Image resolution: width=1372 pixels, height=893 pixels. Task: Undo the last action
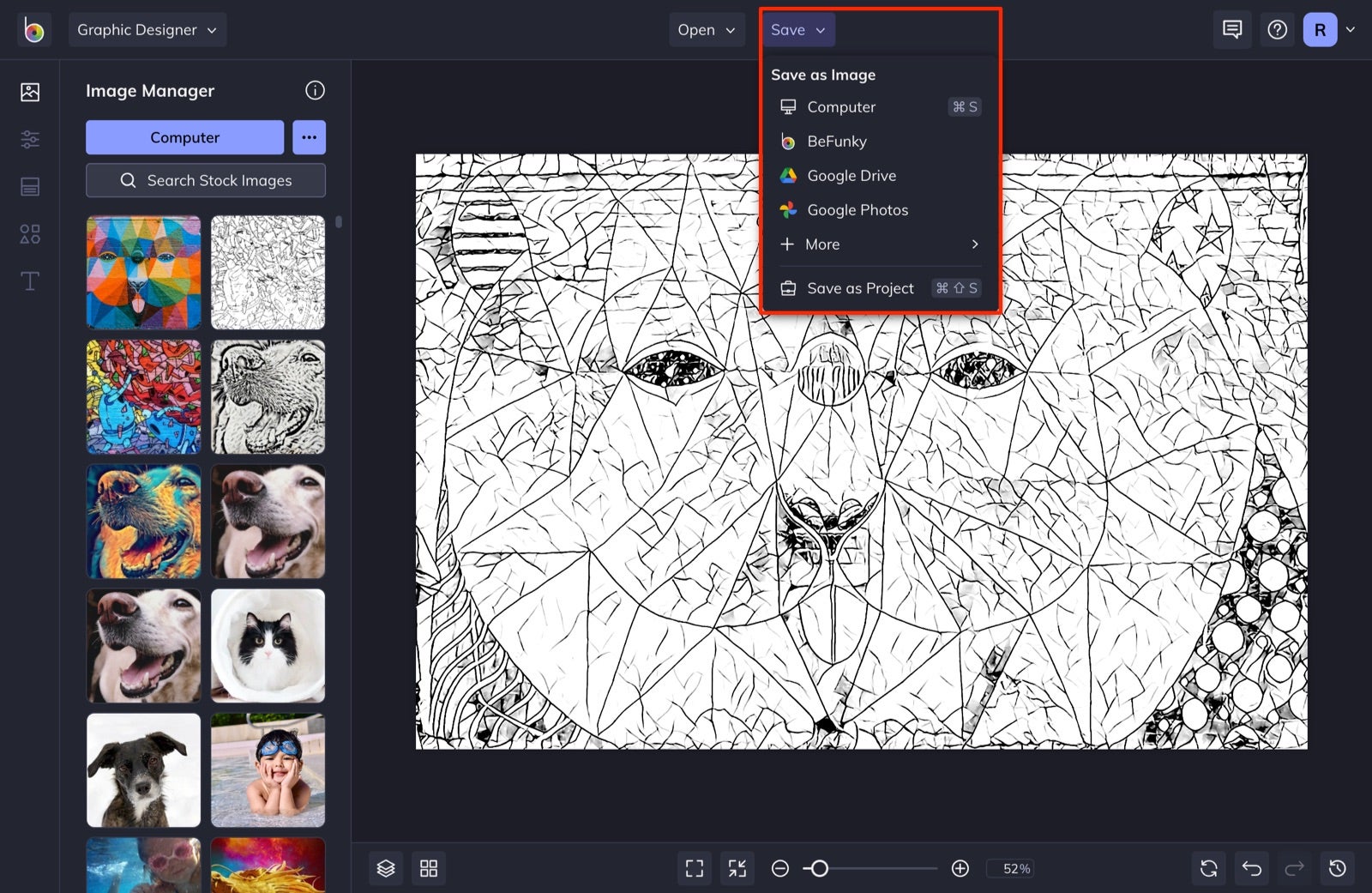[1252, 868]
